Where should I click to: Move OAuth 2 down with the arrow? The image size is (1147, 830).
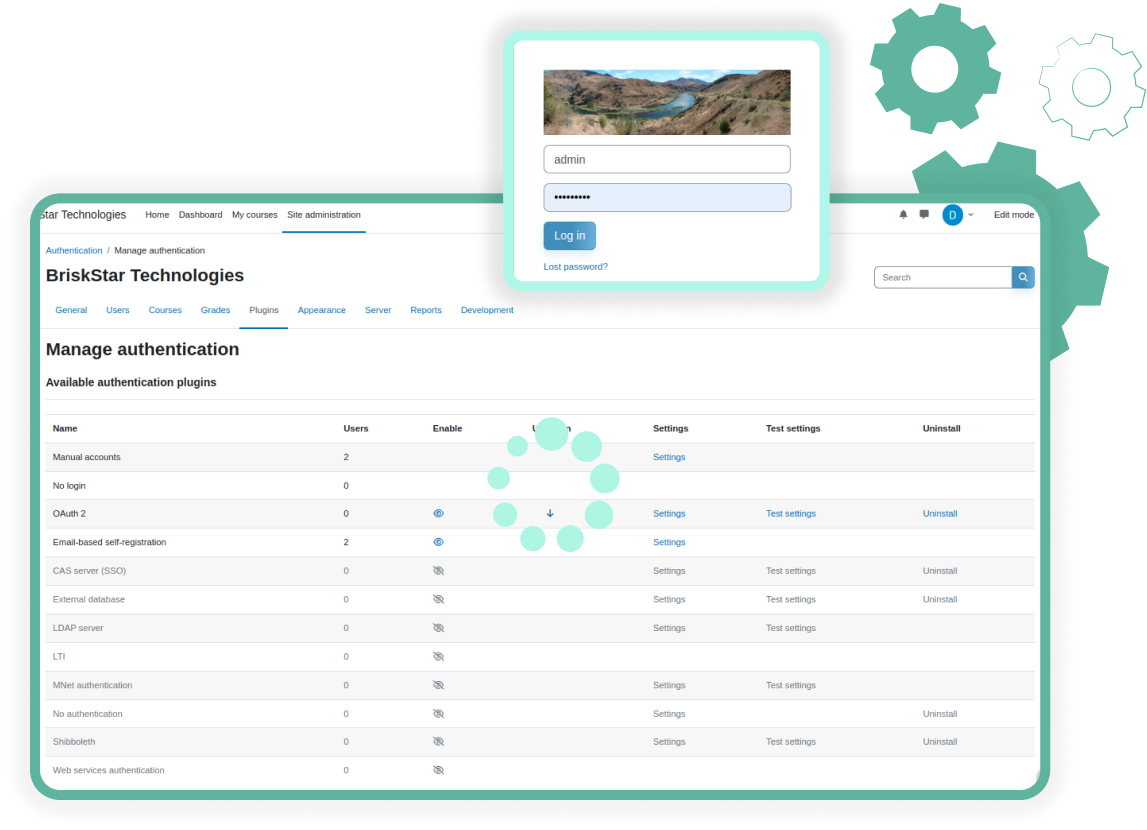coord(550,513)
